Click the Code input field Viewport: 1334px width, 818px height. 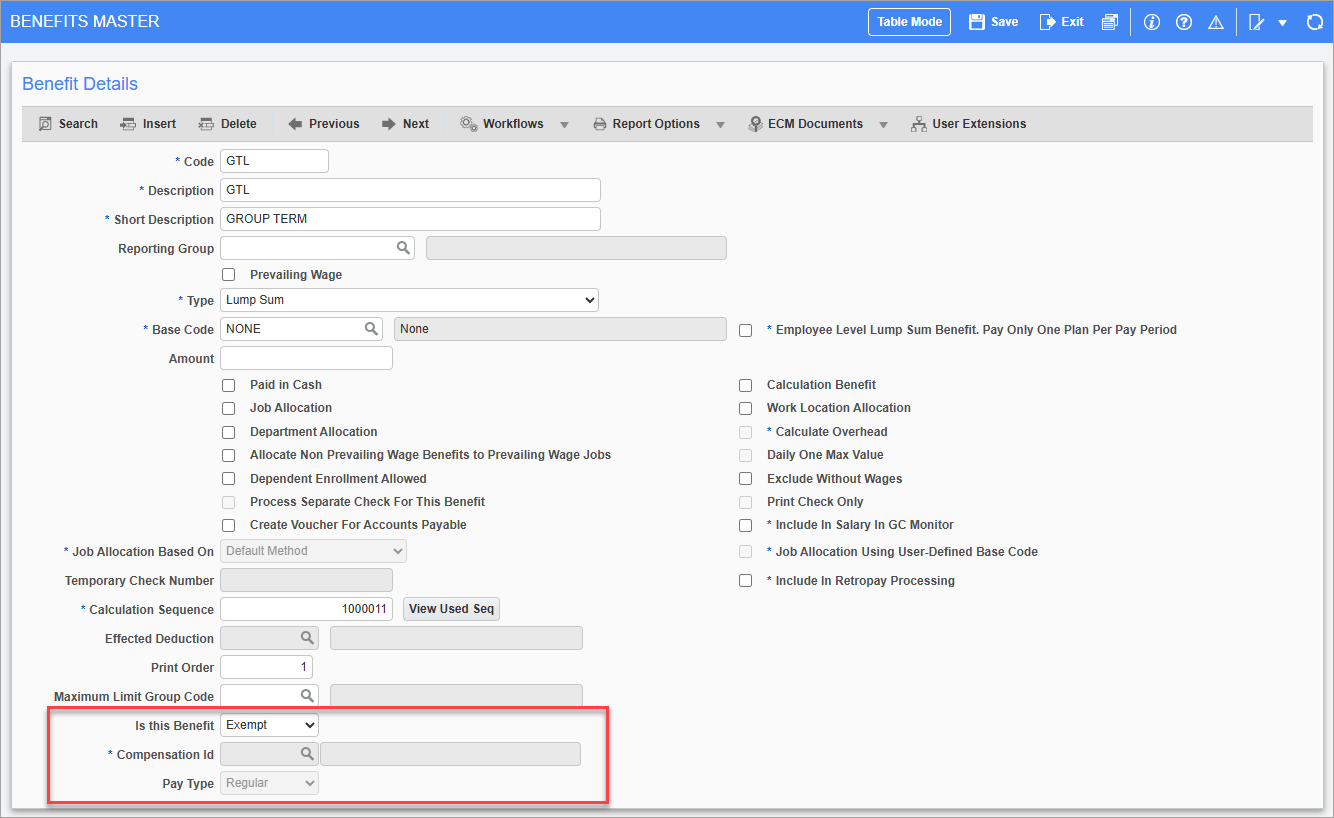274,161
